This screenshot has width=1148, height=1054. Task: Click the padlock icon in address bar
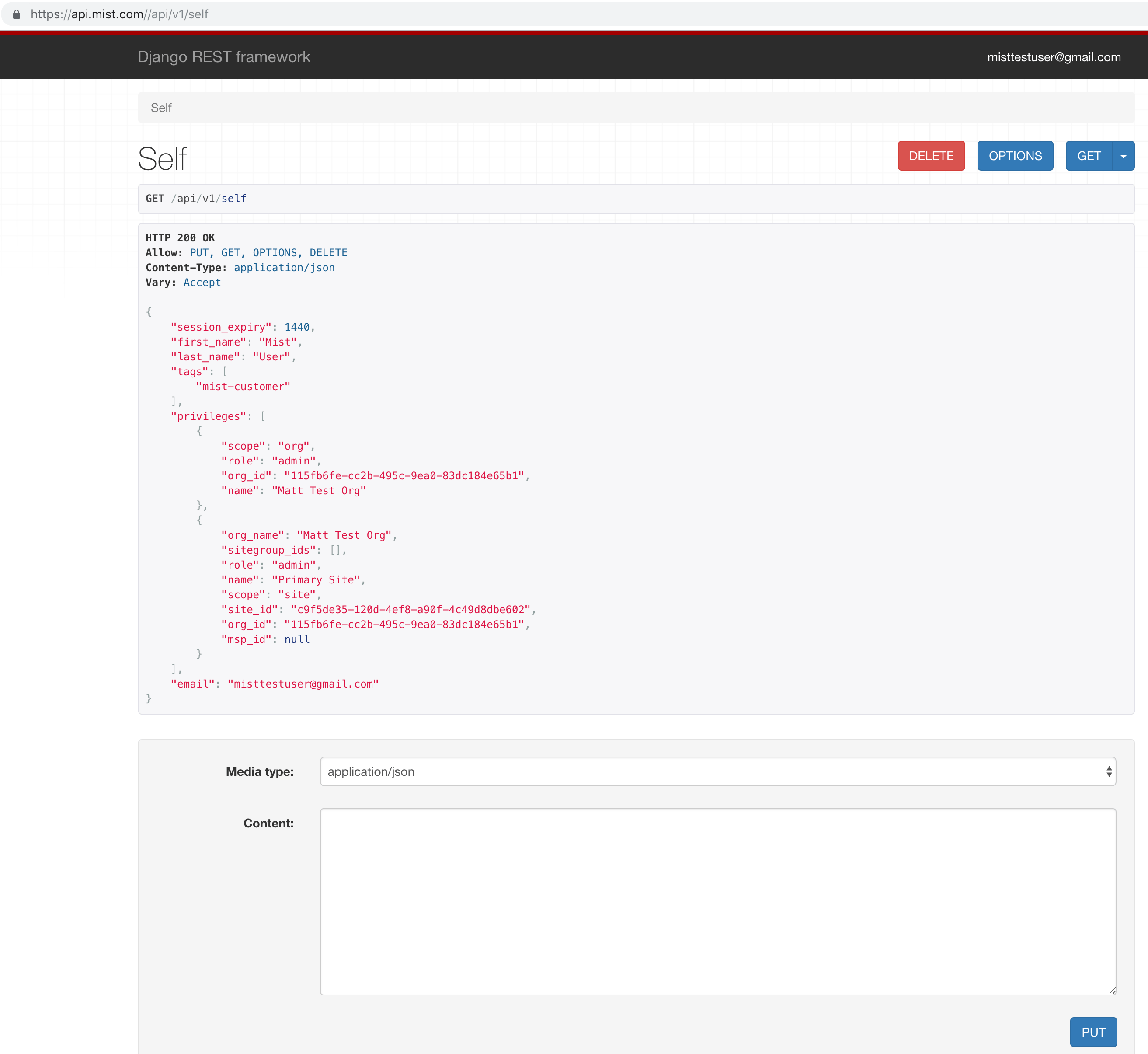17,14
